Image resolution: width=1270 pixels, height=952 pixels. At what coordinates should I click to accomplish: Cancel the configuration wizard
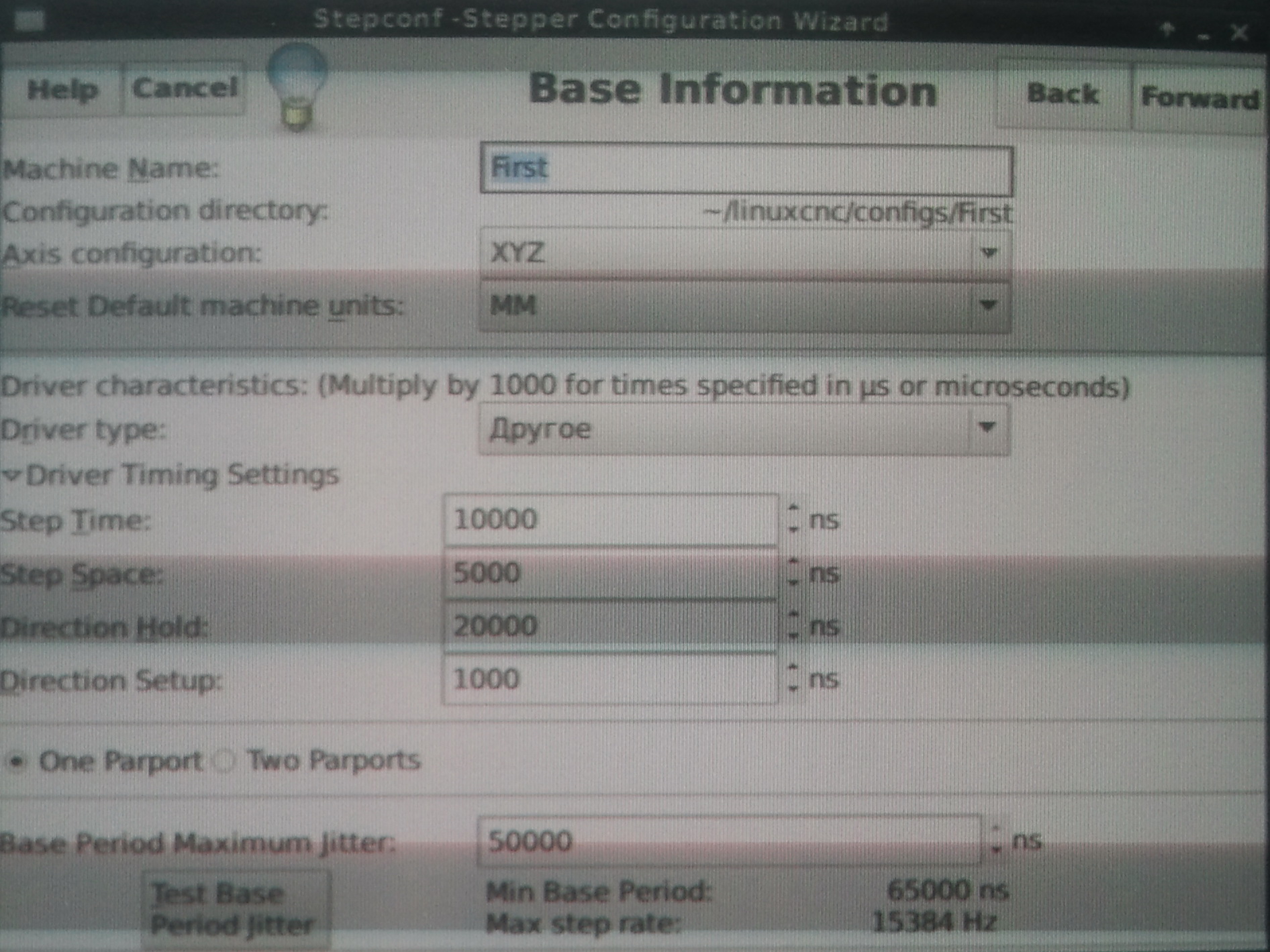pos(185,87)
